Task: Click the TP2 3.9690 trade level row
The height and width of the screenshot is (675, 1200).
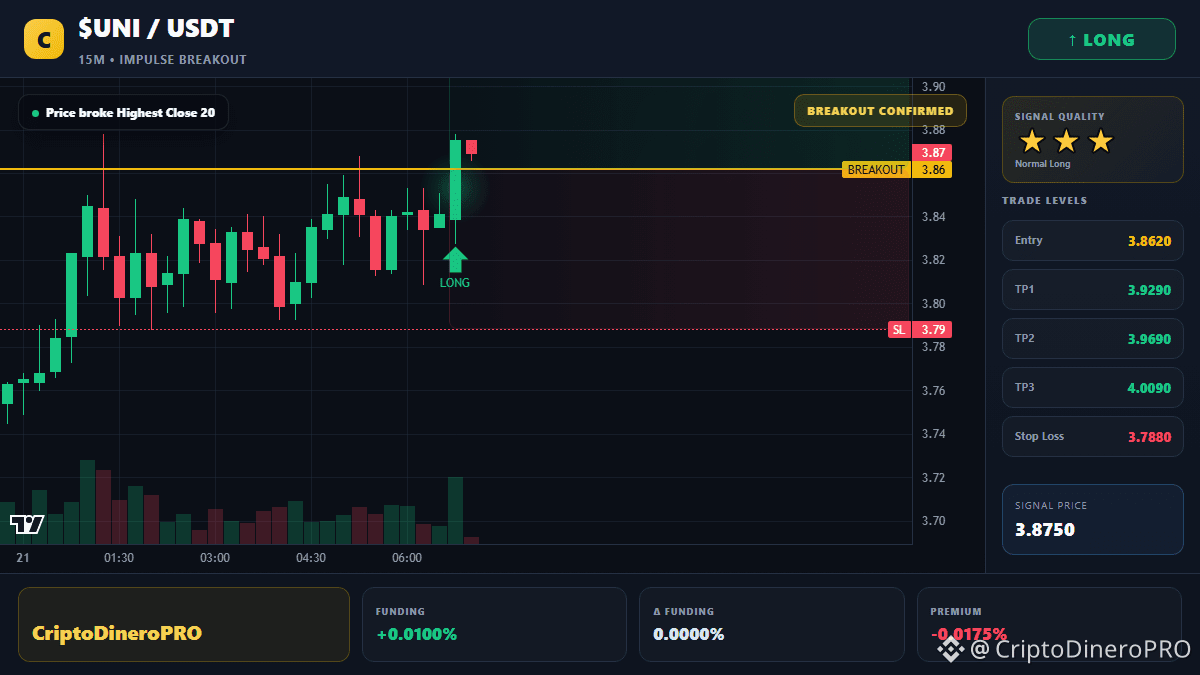Action: [x=1093, y=339]
